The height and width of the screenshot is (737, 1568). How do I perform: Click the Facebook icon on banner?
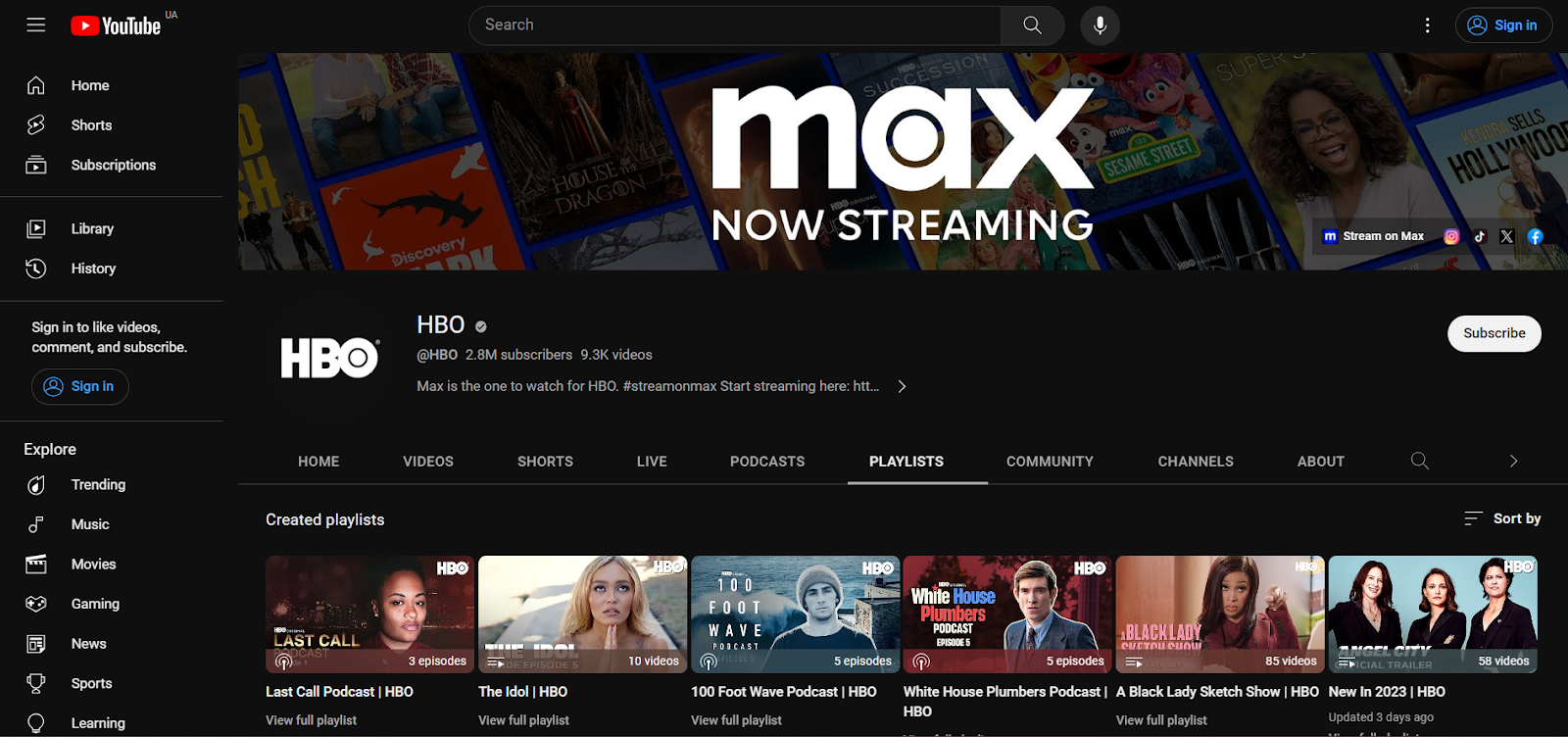pyautogui.click(x=1535, y=236)
